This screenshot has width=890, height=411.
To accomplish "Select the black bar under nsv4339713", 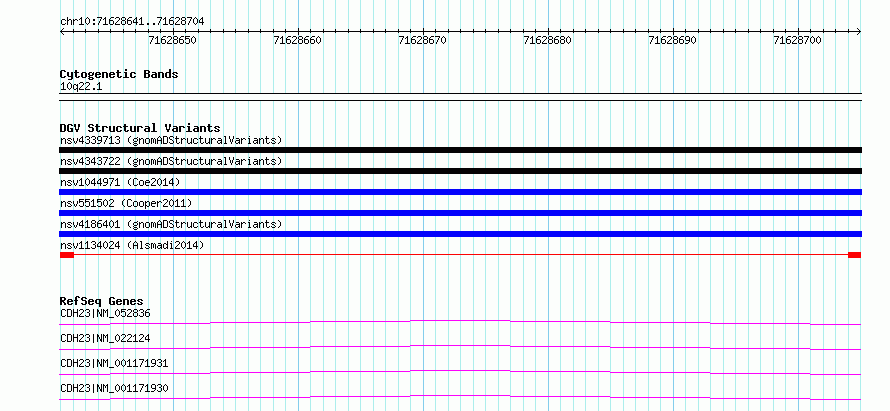I will 460,150.
